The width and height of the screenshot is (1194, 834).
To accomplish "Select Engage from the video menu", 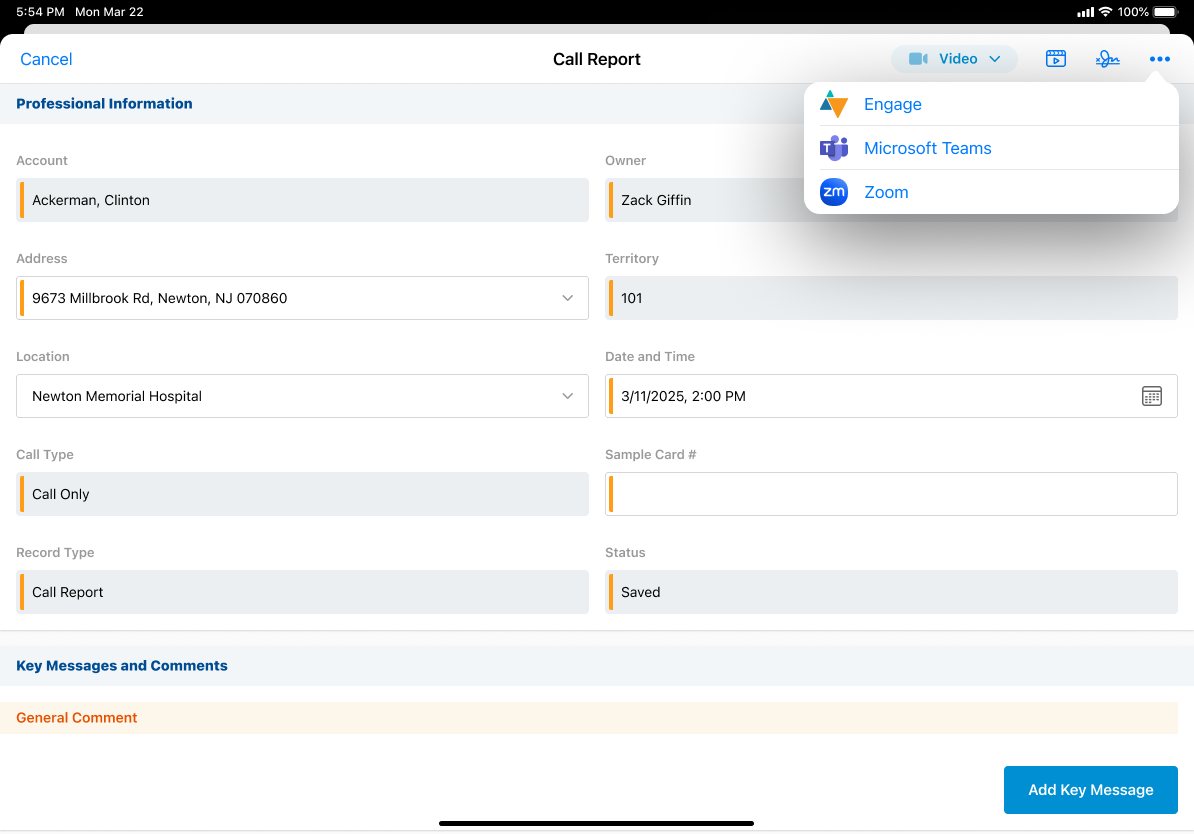I will (892, 104).
